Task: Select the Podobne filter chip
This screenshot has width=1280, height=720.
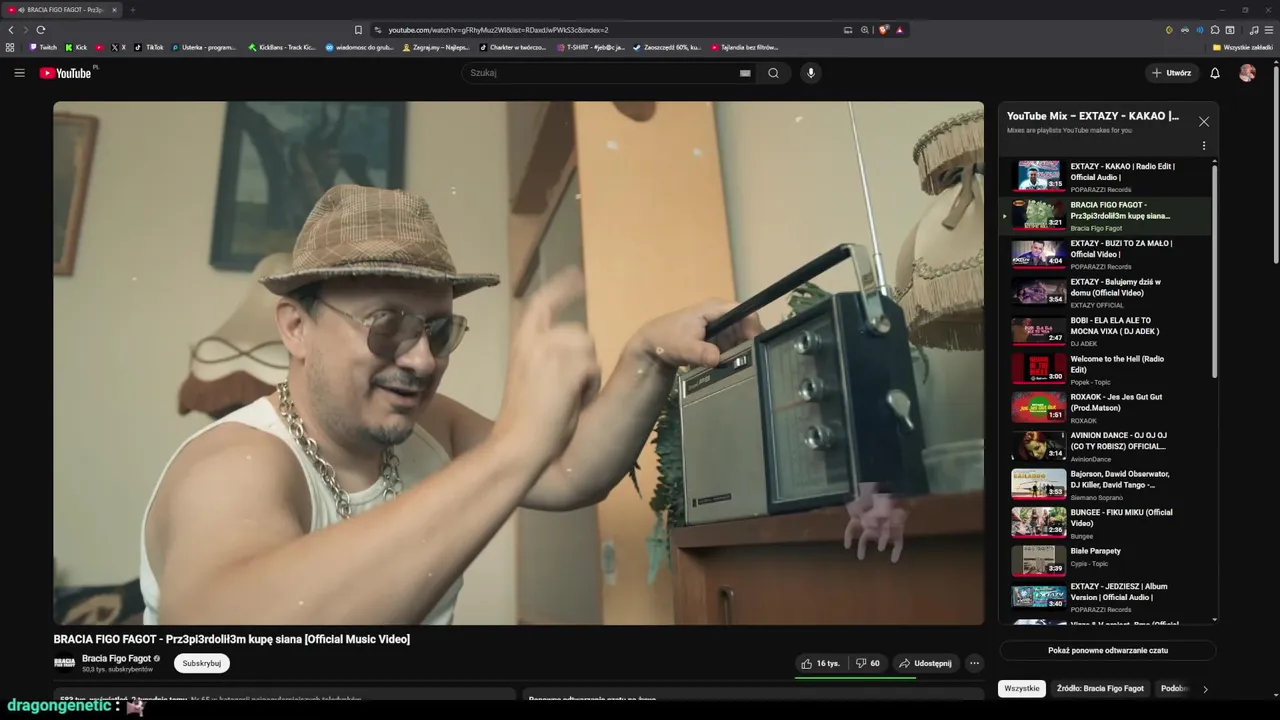Action: (x=1174, y=689)
